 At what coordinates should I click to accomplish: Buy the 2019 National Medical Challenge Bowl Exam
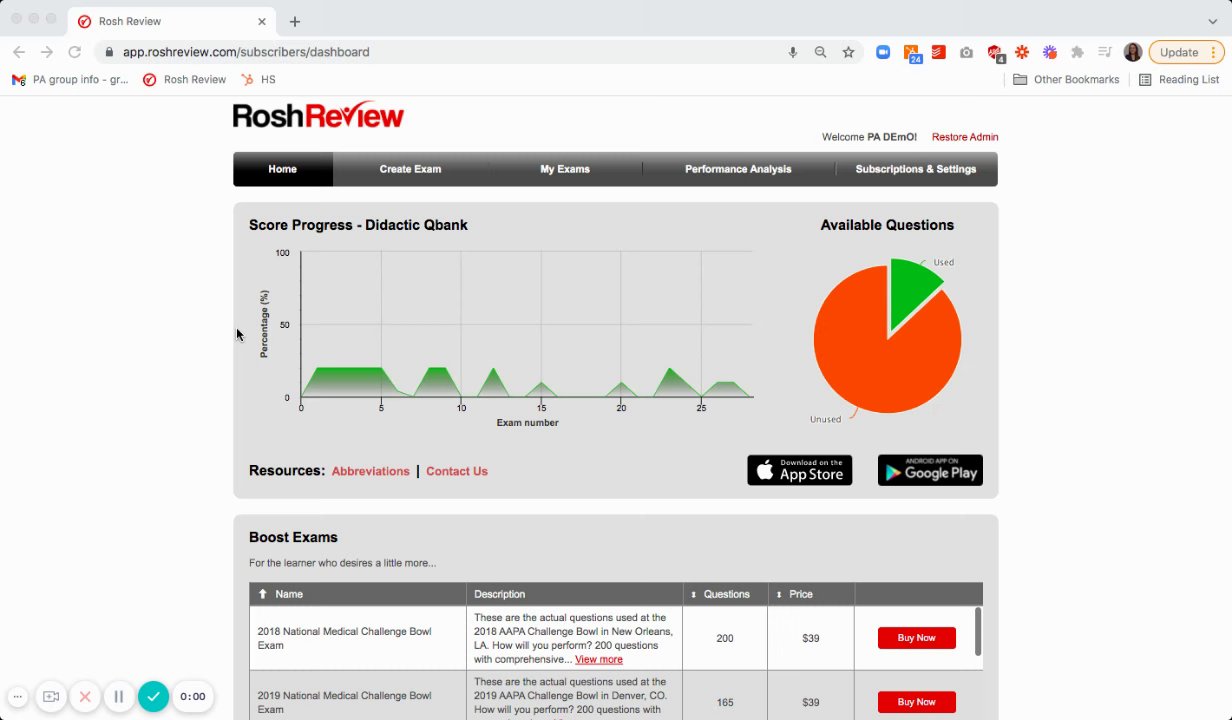tap(916, 702)
